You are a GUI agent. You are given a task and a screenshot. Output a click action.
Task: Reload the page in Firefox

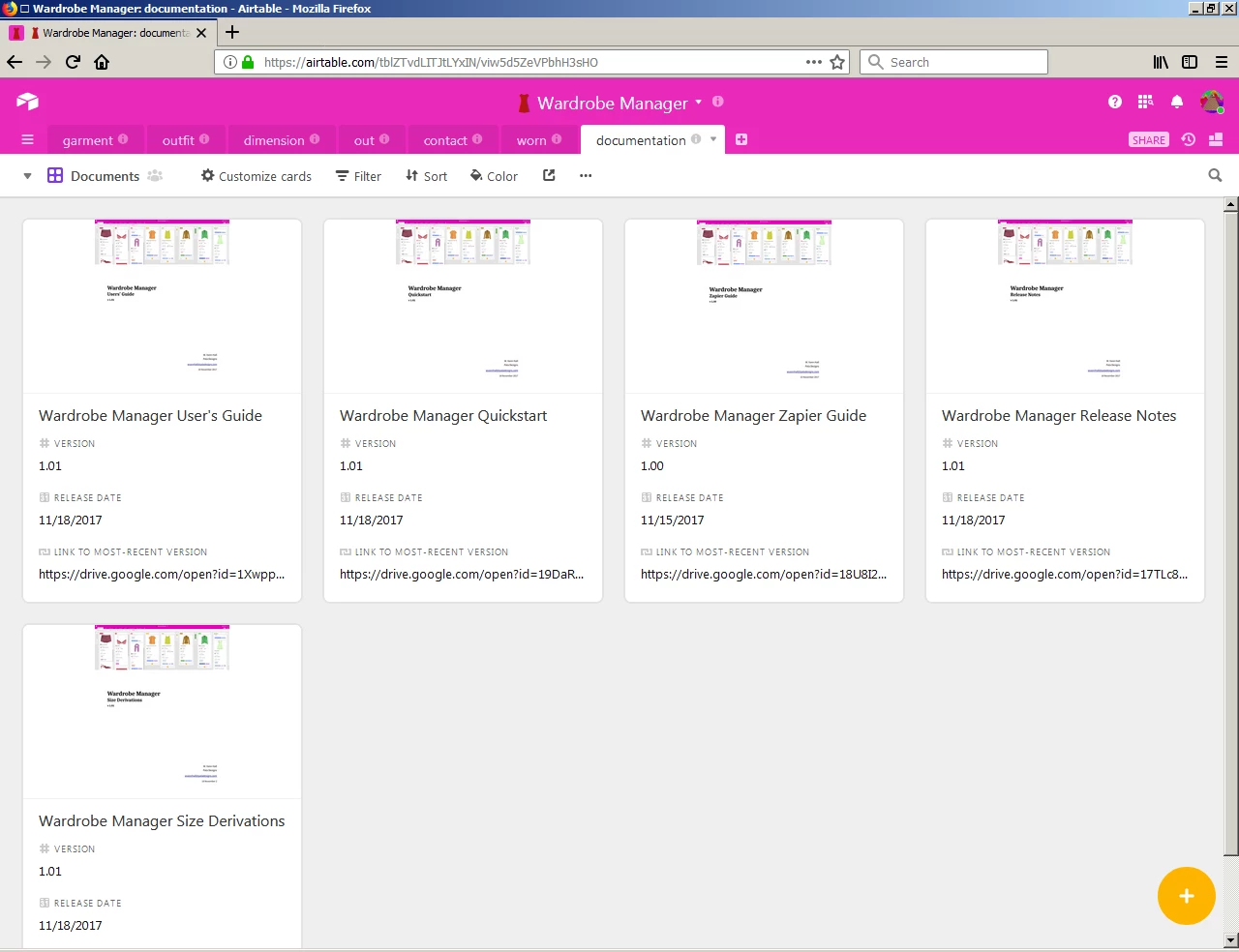(x=73, y=62)
